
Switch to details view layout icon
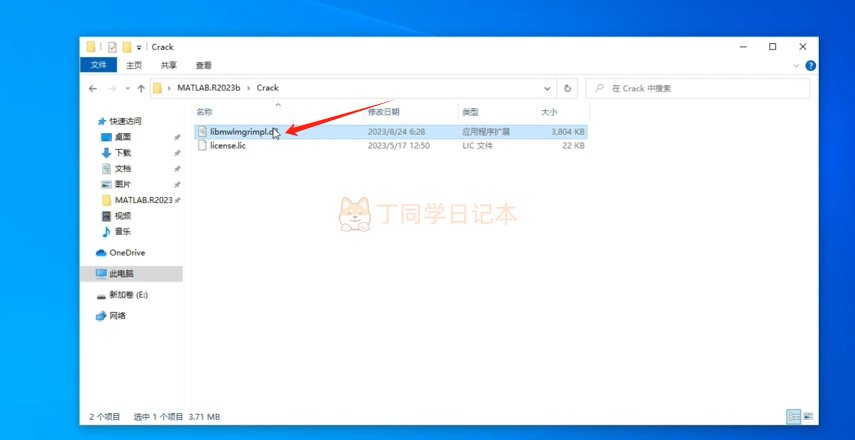click(794, 417)
